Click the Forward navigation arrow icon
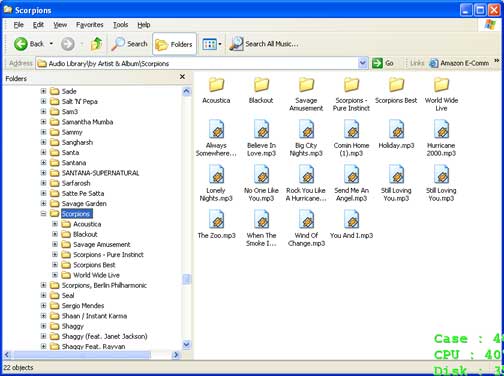The width and height of the screenshot is (504, 376). (68, 44)
